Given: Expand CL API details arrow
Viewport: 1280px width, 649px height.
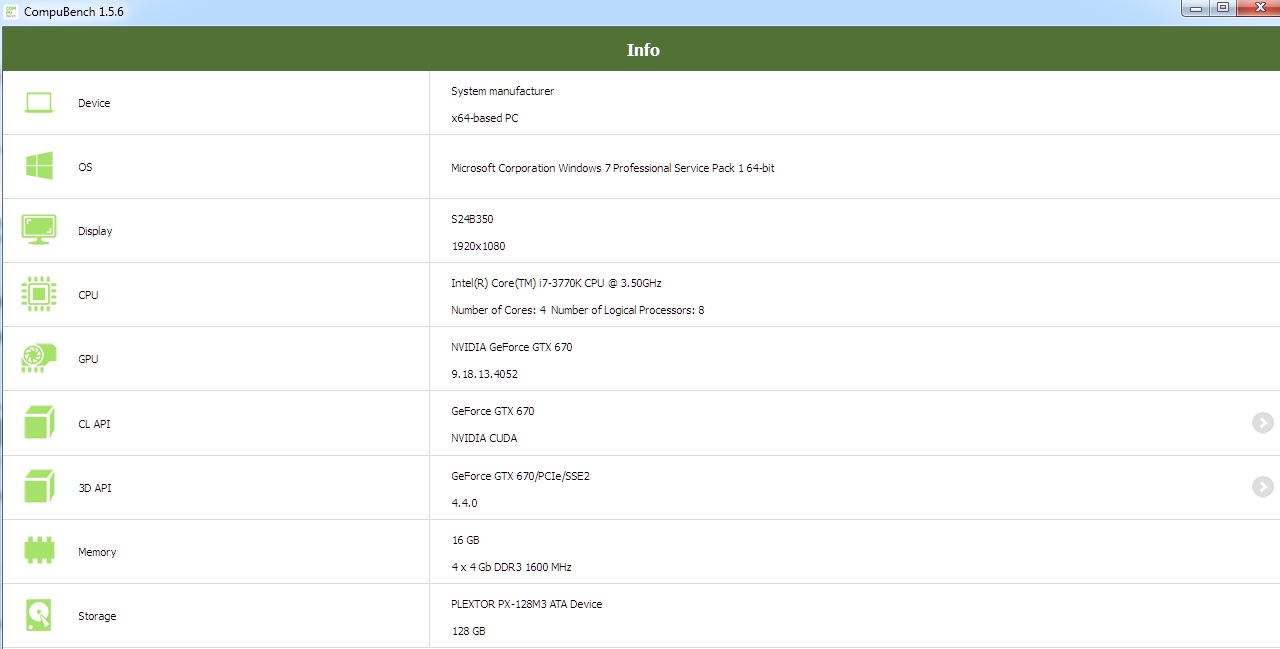Looking at the screenshot, I should pos(1262,423).
